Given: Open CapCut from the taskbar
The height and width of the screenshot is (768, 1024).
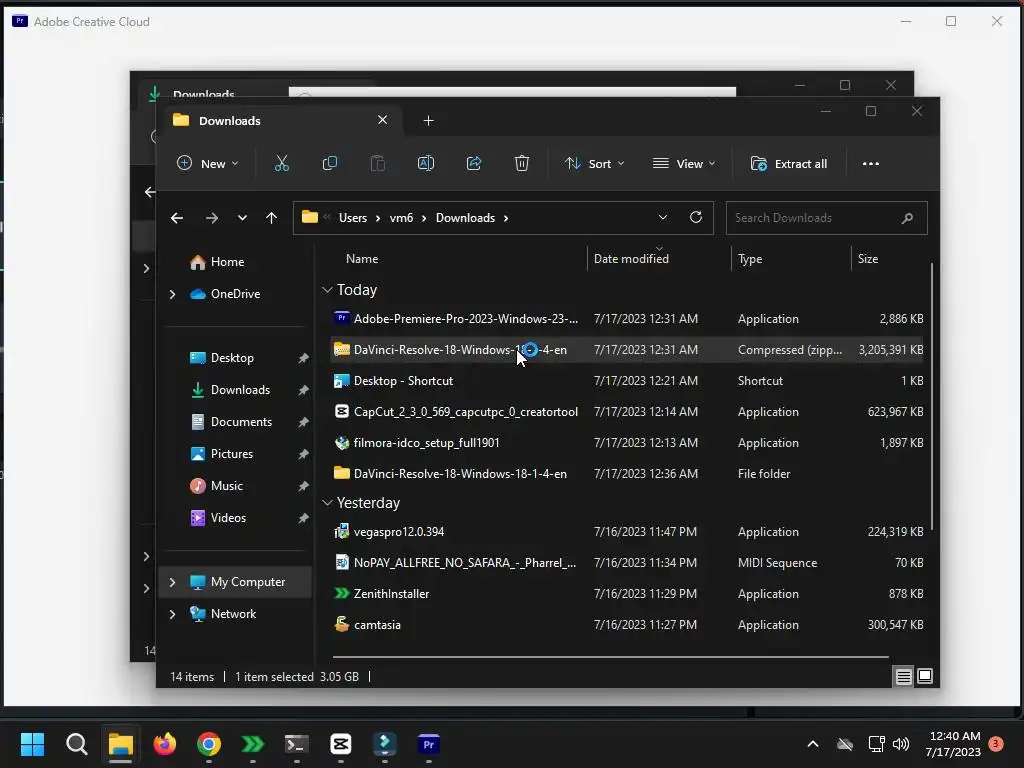Looking at the screenshot, I should click(341, 744).
